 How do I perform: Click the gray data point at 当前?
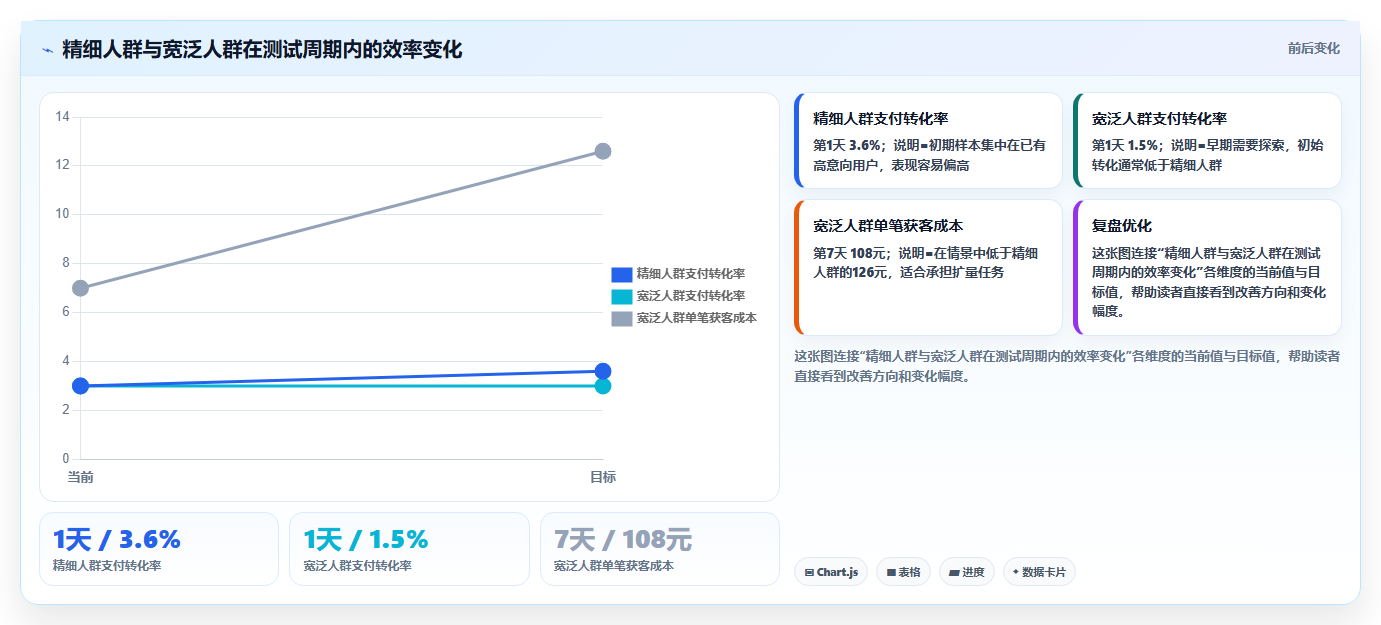pyautogui.click(x=81, y=288)
